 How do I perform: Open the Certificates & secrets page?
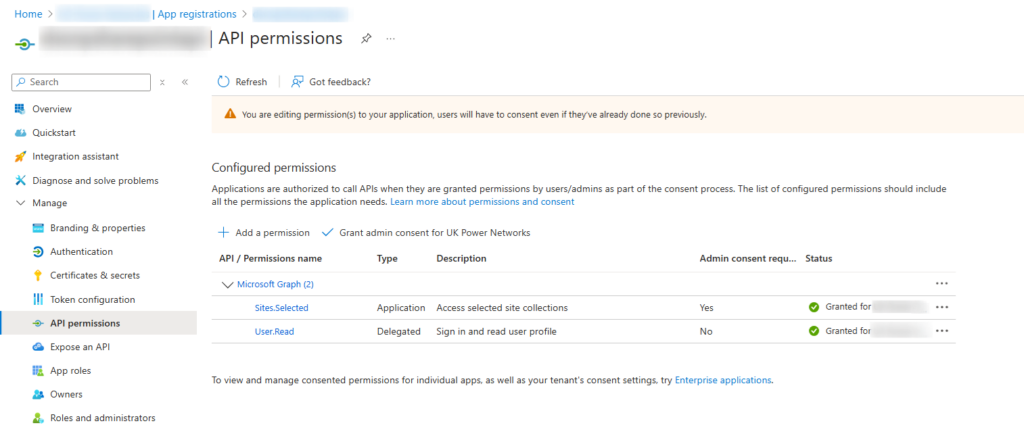pyautogui.click(x=95, y=275)
